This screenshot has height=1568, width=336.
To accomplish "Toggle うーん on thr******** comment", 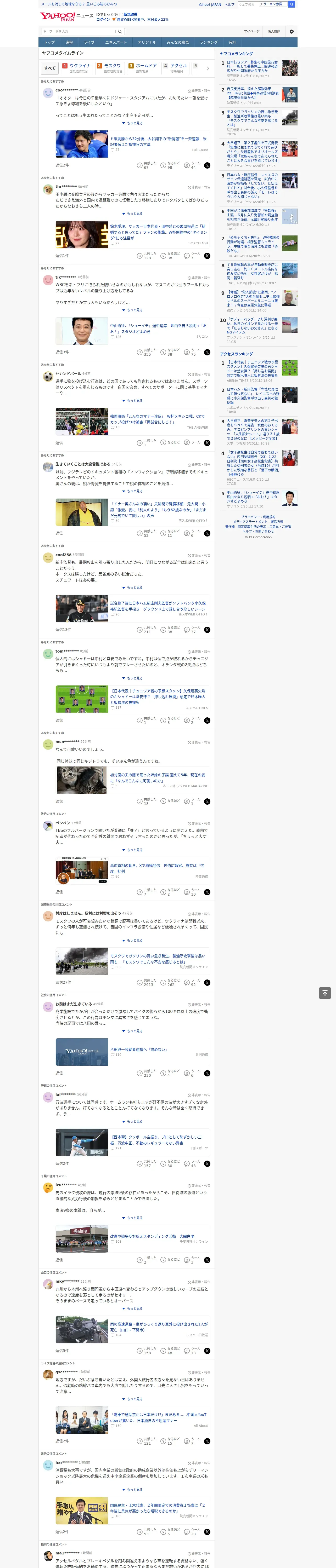I will pyautogui.click(x=193, y=256).
